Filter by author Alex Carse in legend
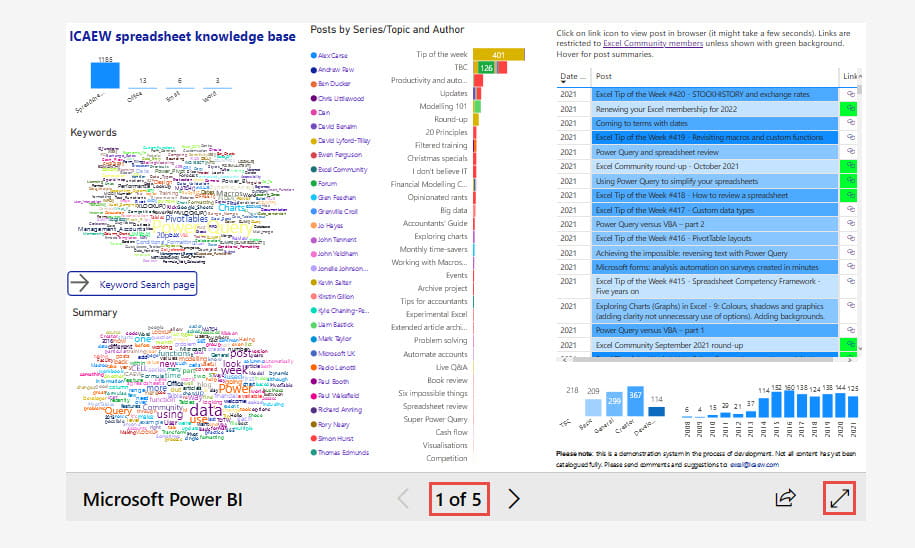915x548 pixels. coord(334,56)
